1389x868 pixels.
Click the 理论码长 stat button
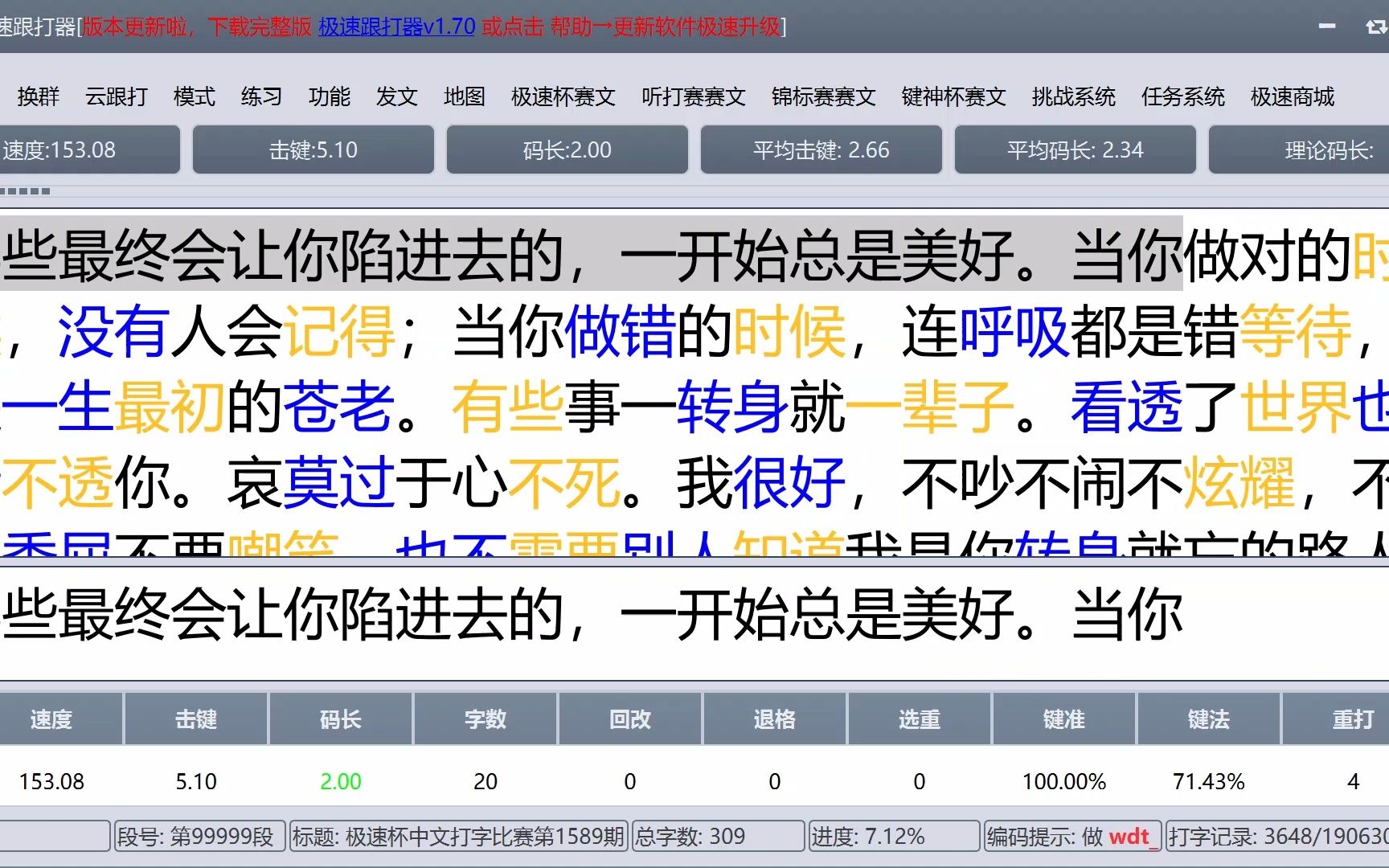click(1299, 149)
